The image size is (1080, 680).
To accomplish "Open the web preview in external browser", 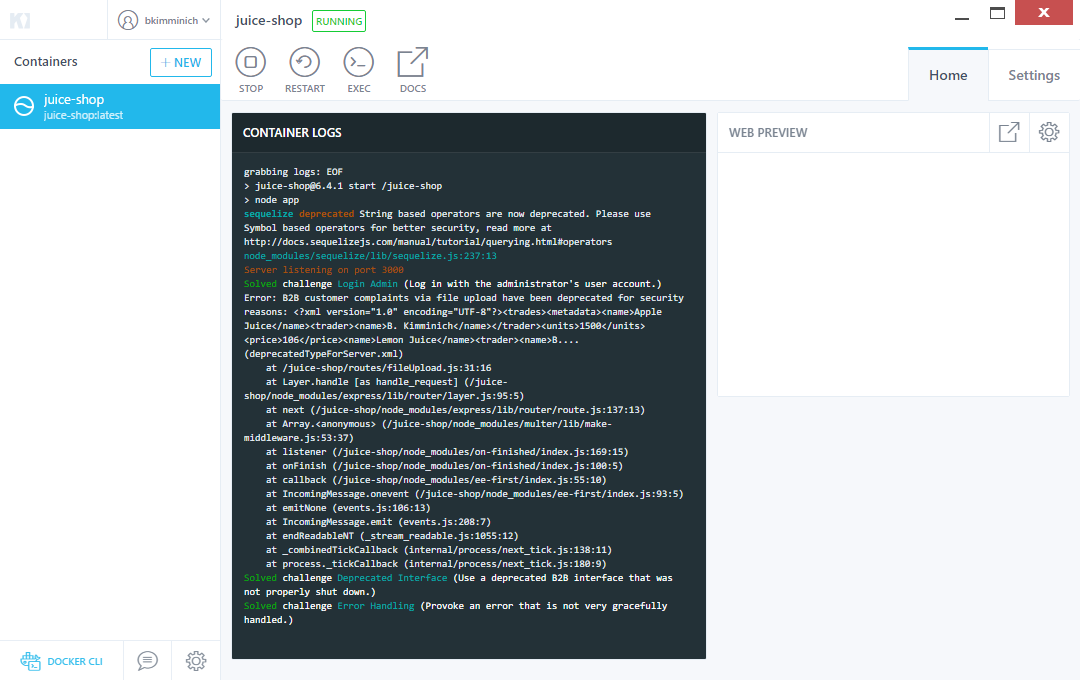I will [1010, 132].
